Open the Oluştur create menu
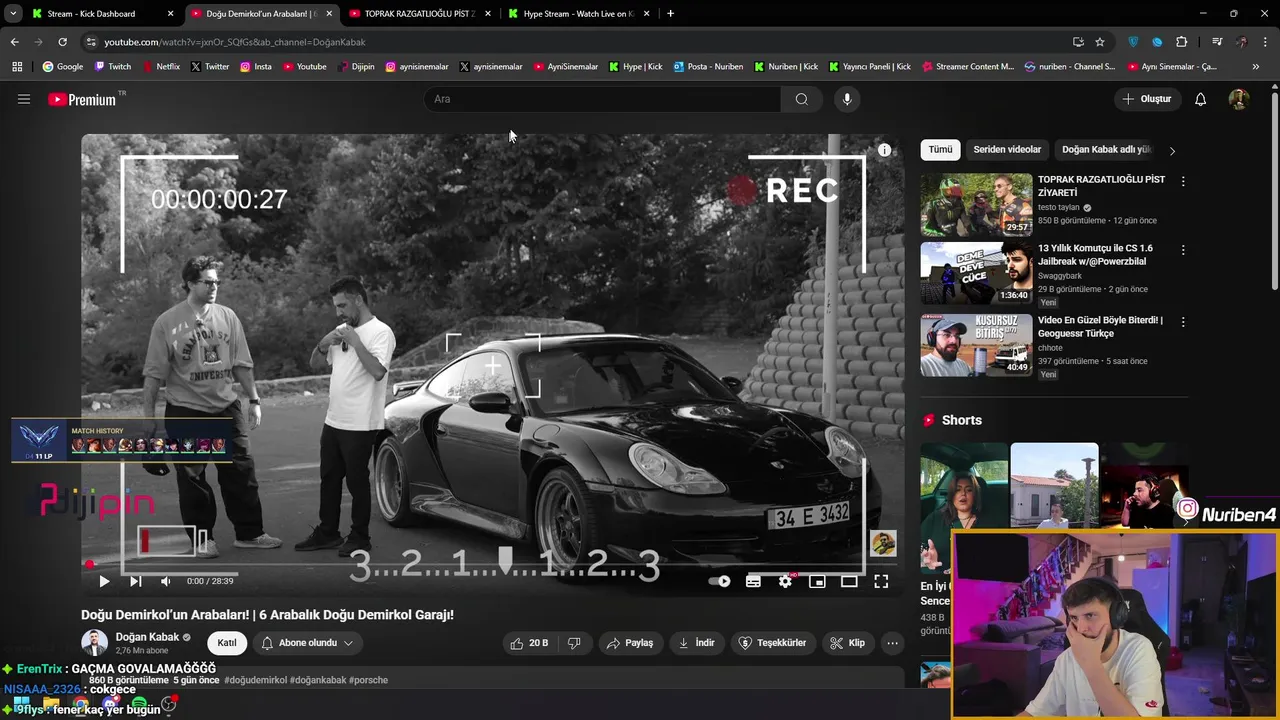Image resolution: width=1280 pixels, height=720 pixels. [1147, 99]
